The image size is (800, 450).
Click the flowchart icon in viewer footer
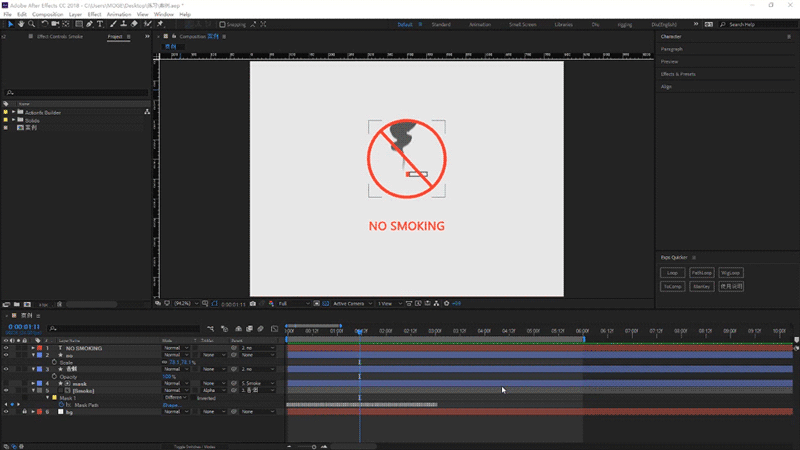click(436, 304)
